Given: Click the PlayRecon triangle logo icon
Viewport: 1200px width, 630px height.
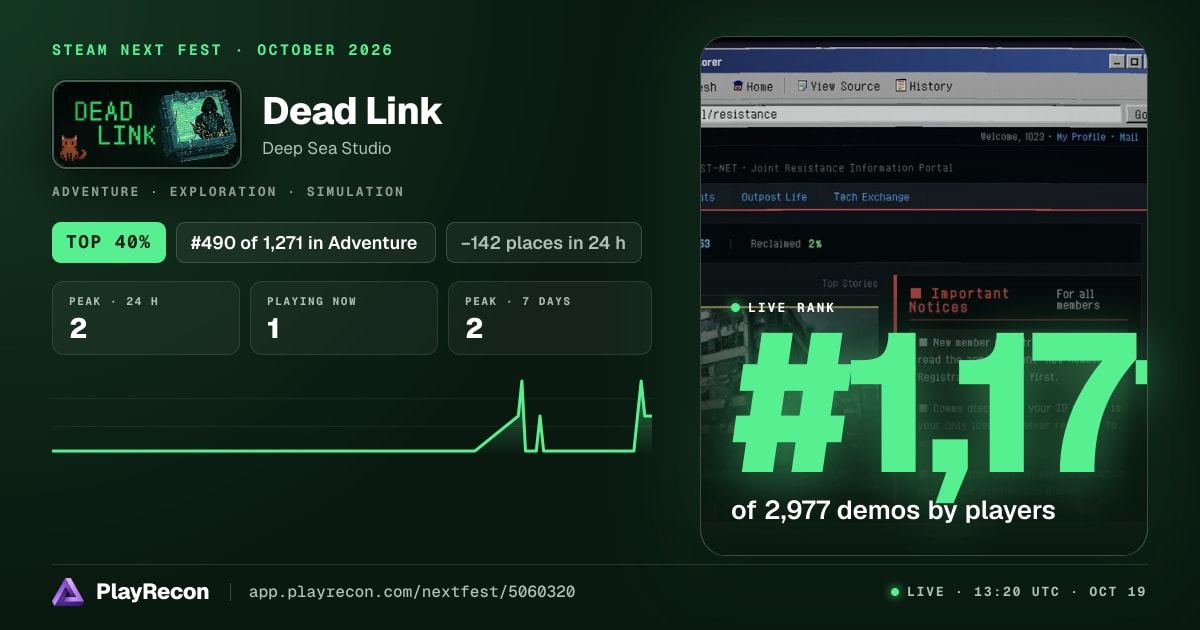Looking at the screenshot, I should 68,592.
